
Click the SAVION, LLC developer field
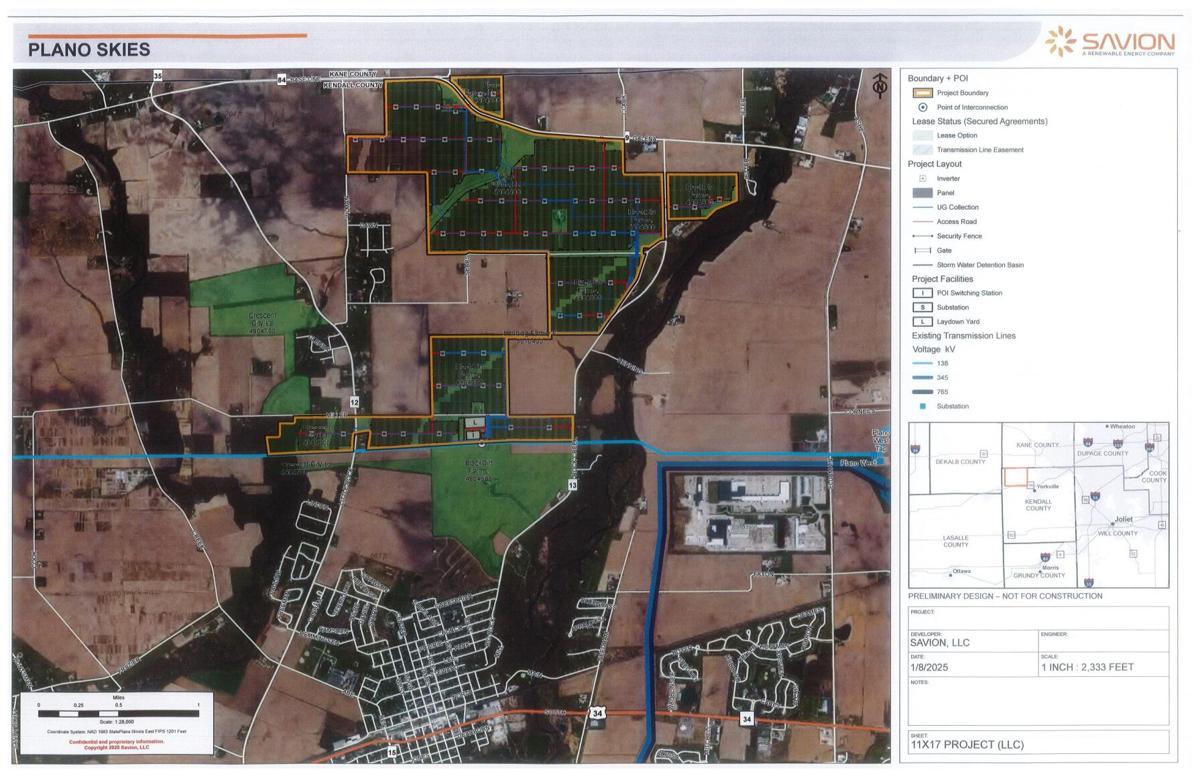pos(973,640)
